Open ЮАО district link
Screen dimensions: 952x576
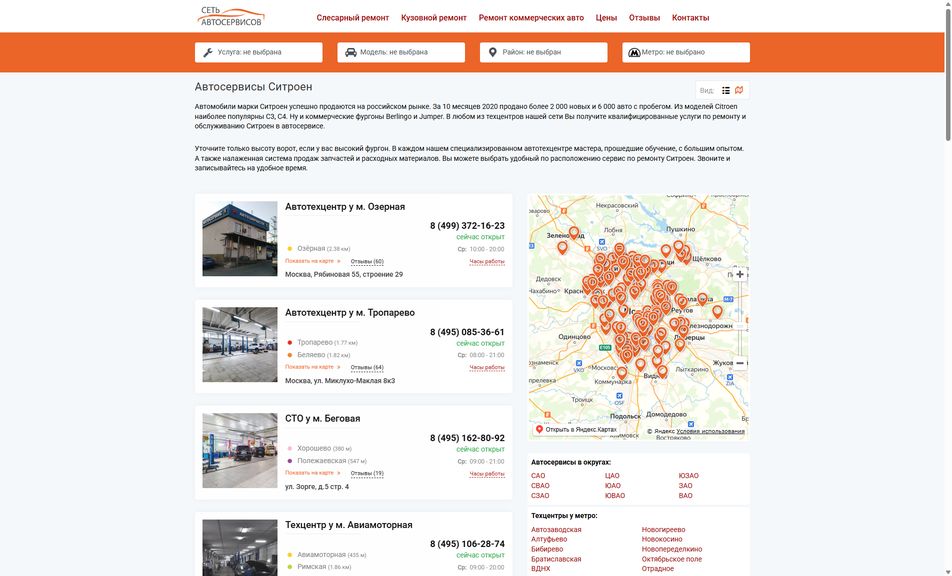[613, 486]
